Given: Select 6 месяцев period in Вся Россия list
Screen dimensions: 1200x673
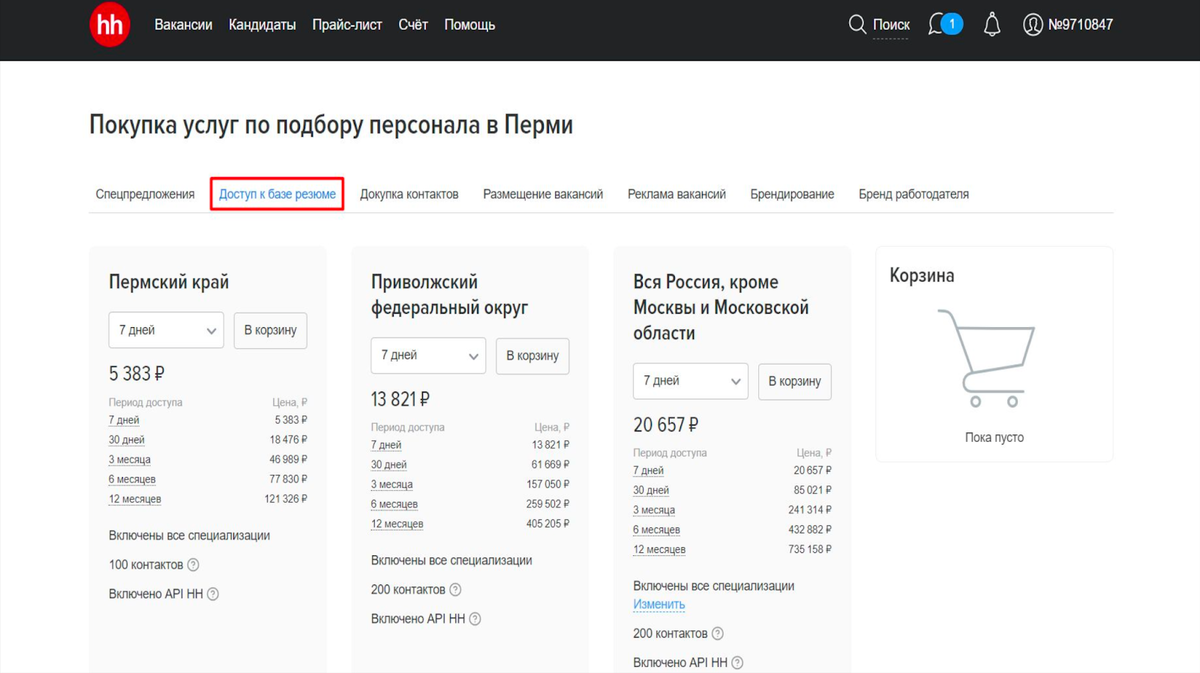Looking at the screenshot, I should click(656, 530).
